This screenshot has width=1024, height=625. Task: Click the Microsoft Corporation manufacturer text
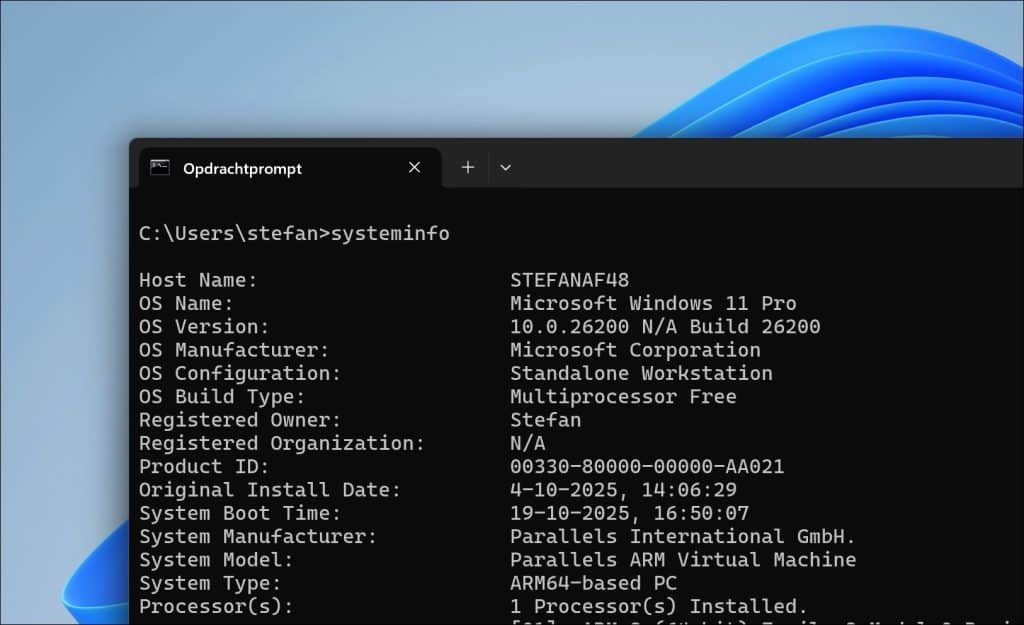pyautogui.click(x=635, y=350)
